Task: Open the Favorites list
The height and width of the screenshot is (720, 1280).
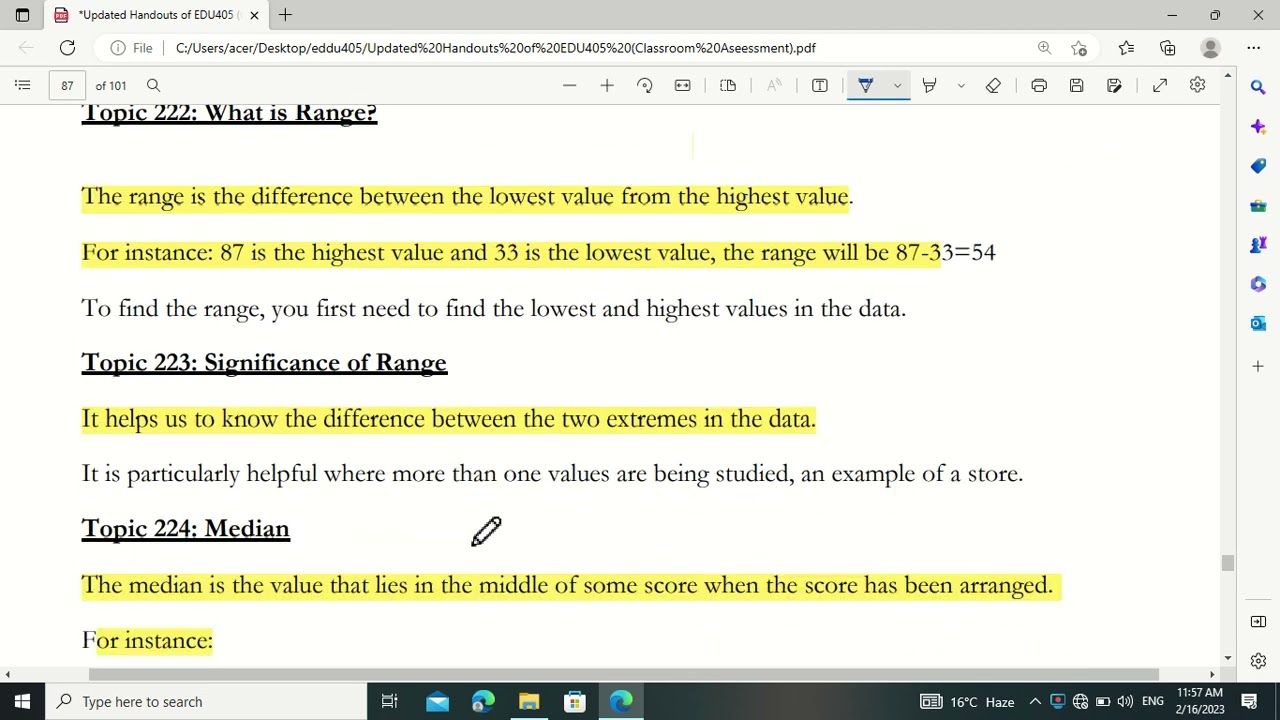Action: tap(1126, 47)
